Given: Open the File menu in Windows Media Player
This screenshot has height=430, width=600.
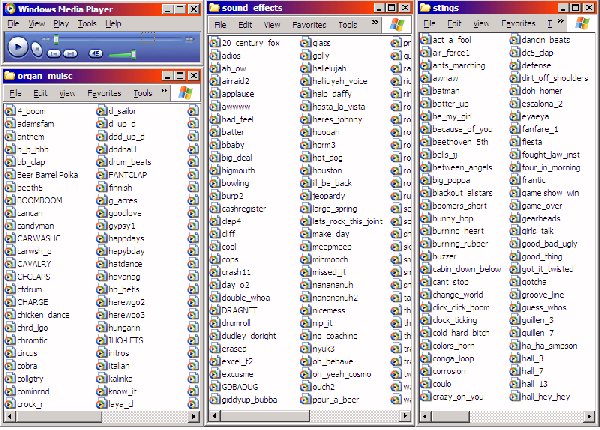Looking at the screenshot, I should coord(13,24).
